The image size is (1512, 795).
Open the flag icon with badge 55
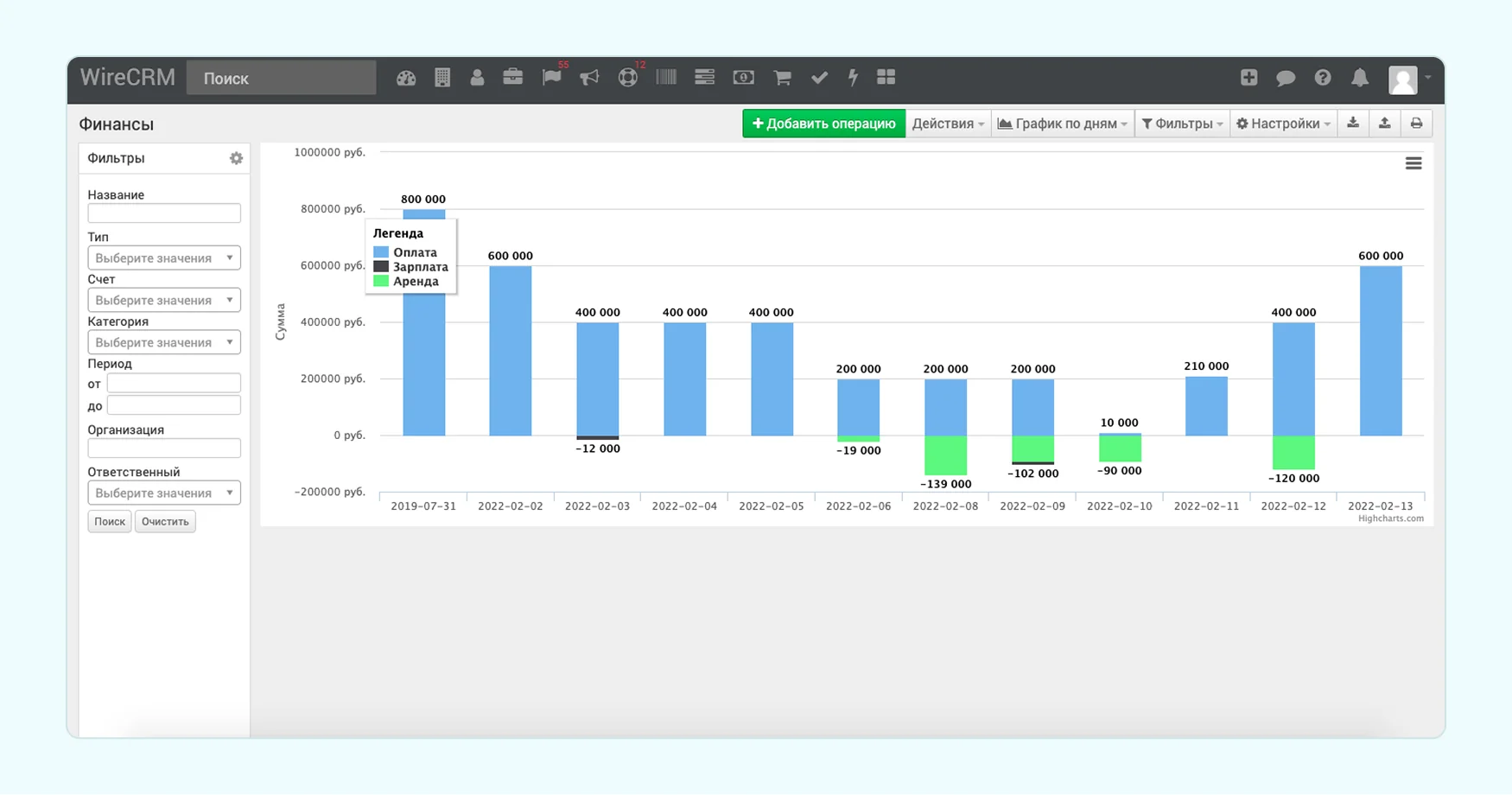(x=552, y=78)
